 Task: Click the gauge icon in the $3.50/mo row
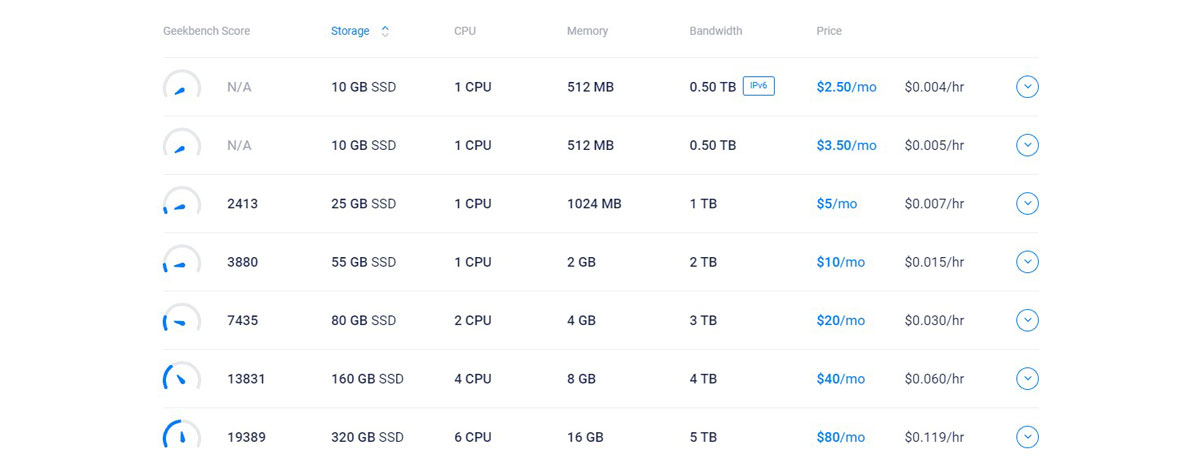pyautogui.click(x=182, y=143)
